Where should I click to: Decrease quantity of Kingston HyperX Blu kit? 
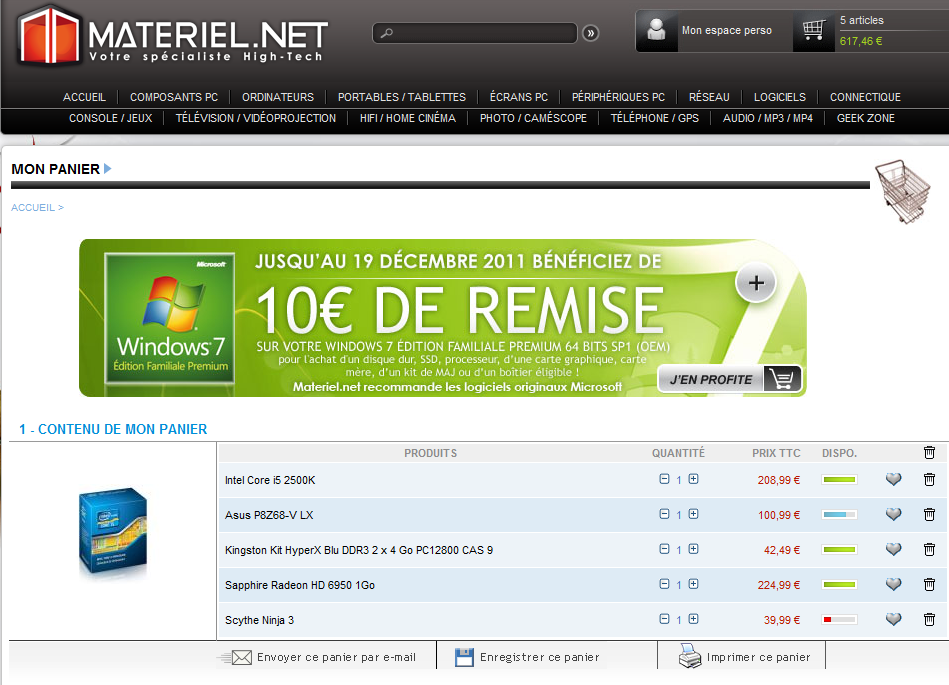click(664, 550)
